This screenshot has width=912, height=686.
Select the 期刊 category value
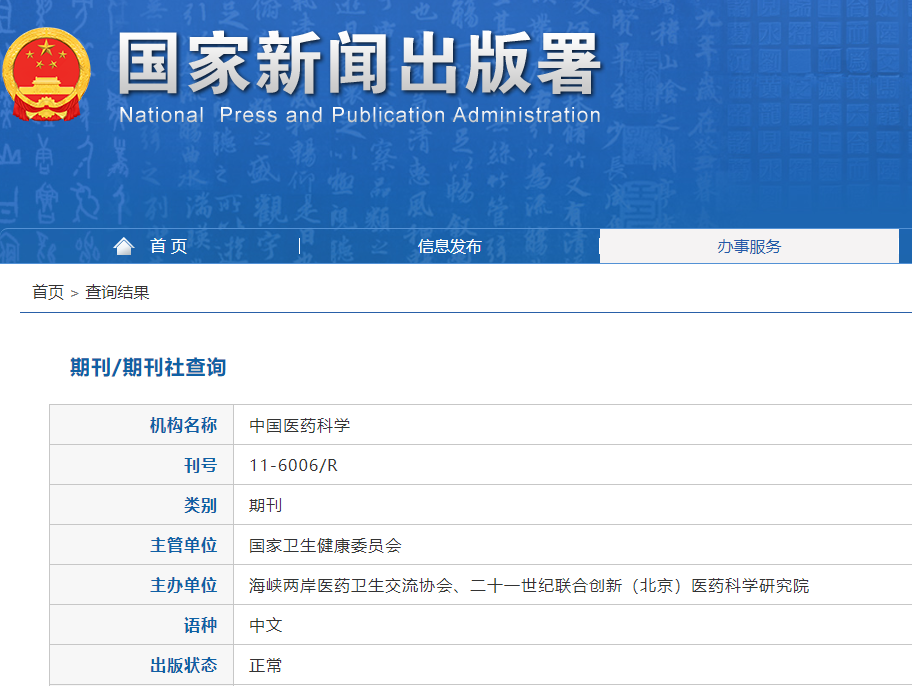[265, 505]
